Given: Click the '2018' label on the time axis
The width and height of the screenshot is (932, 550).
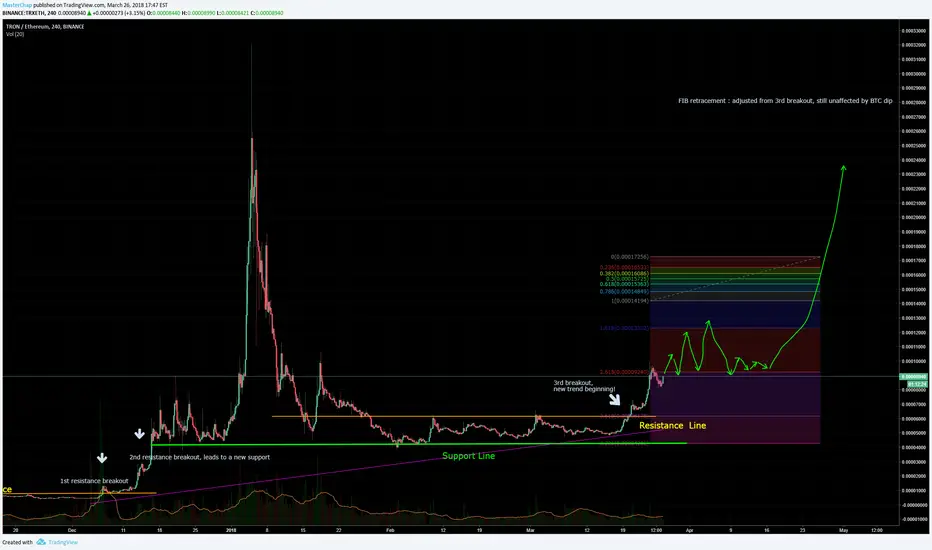Looking at the screenshot, I should [x=232, y=530].
